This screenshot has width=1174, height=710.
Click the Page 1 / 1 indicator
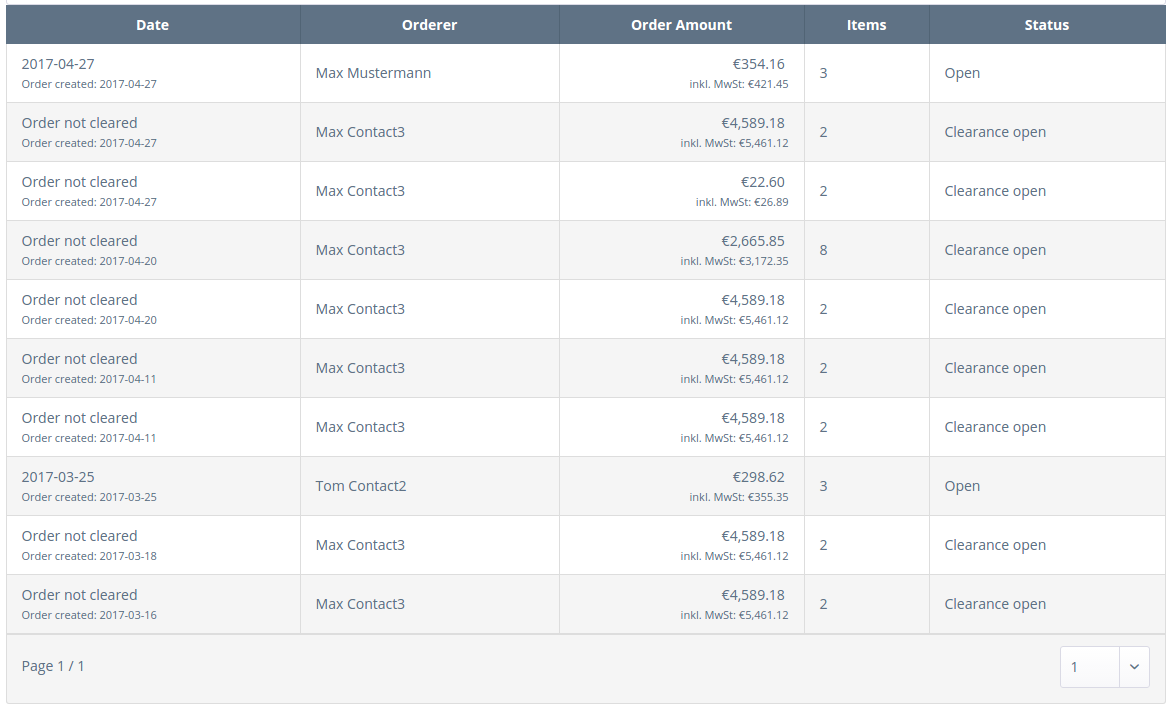pos(53,666)
